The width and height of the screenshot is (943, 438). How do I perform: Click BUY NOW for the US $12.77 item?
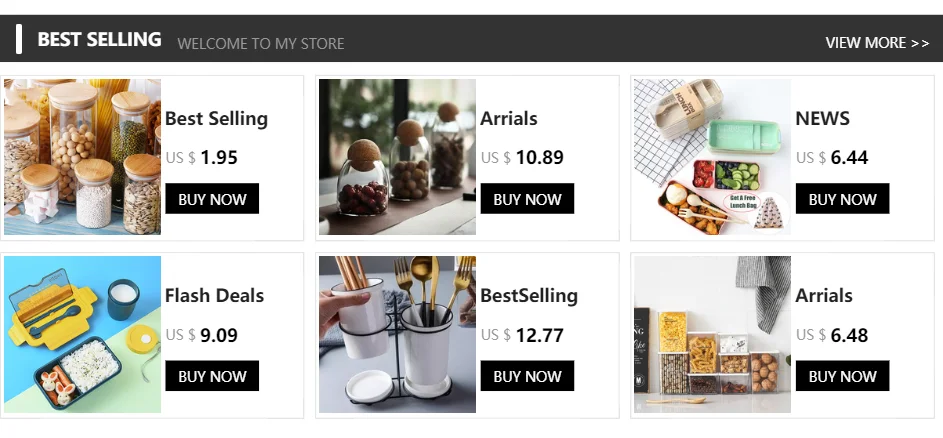527,376
